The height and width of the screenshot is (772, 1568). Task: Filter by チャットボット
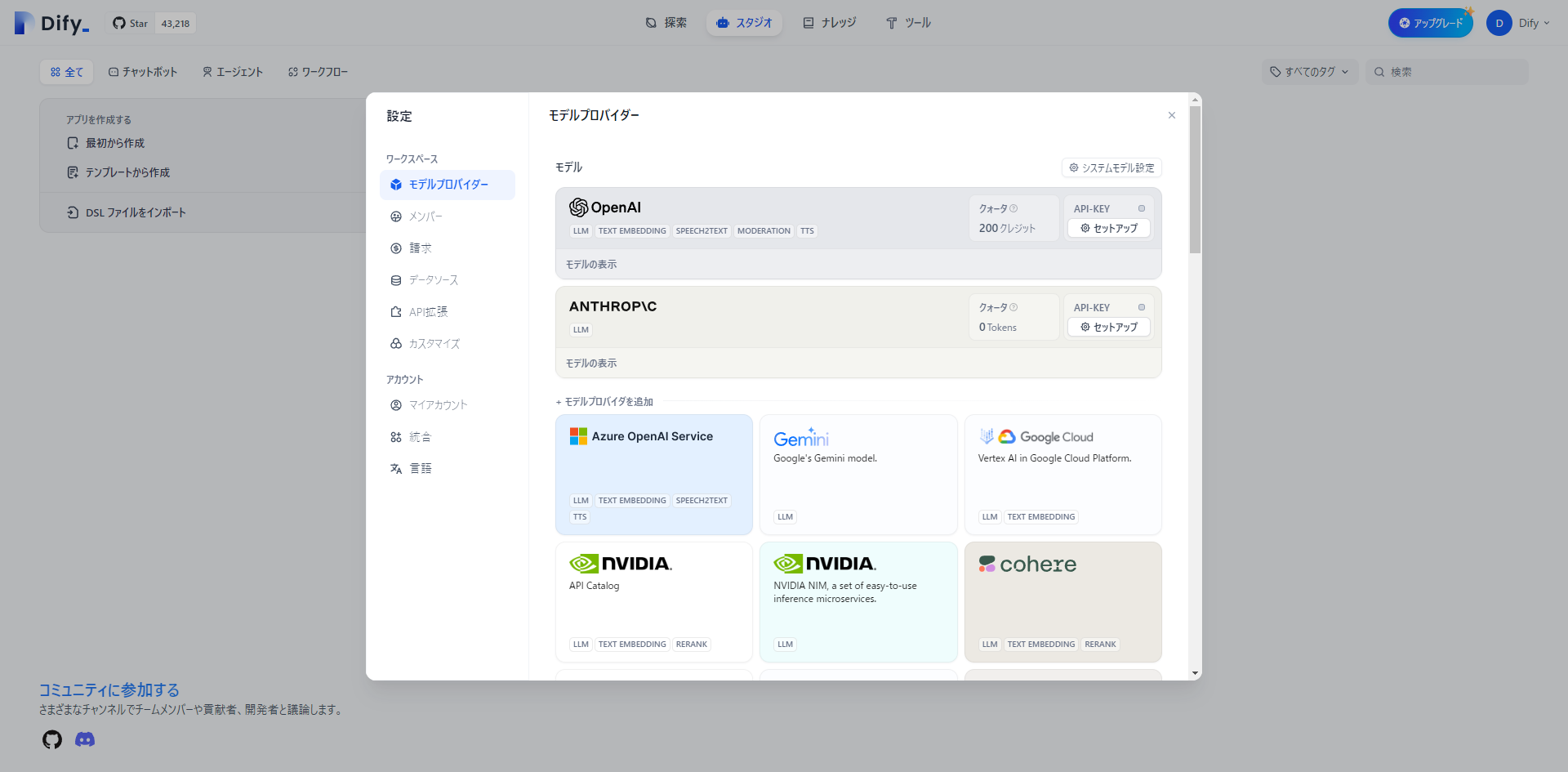click(x=143, y=72)
